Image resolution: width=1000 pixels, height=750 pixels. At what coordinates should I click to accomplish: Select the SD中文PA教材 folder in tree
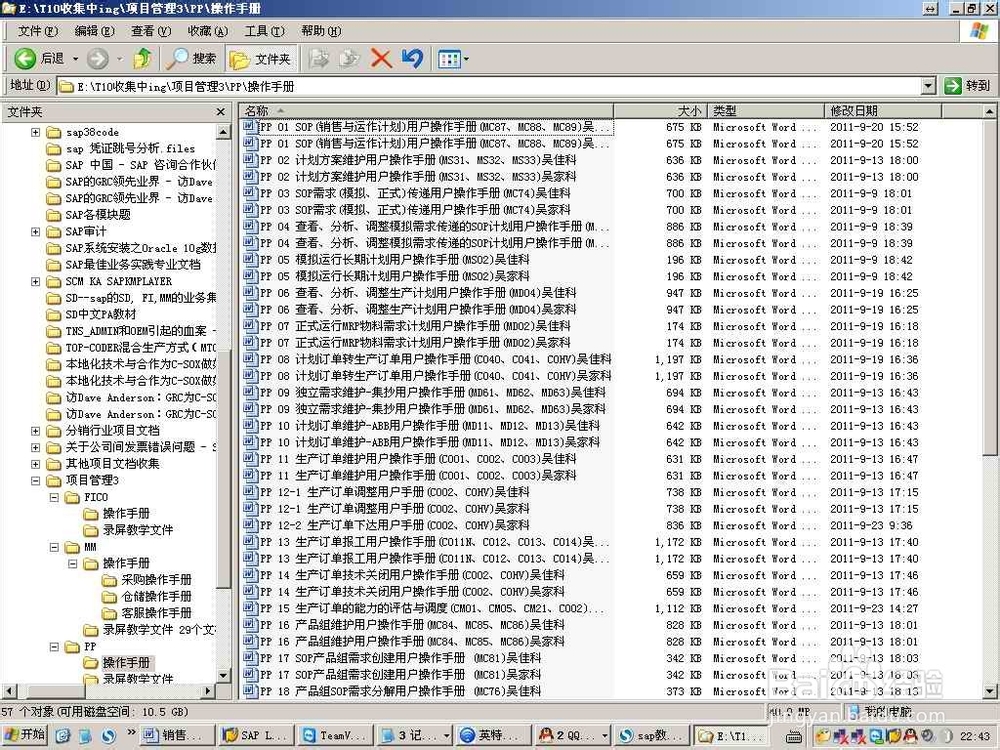tap(101, 314)
